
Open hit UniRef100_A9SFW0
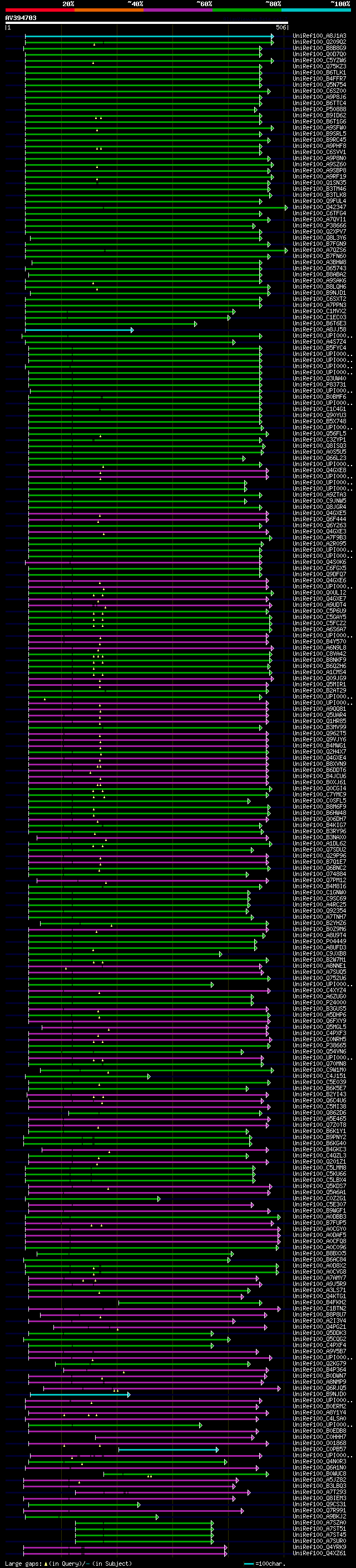pyautogui.click(x=319, y=128)
